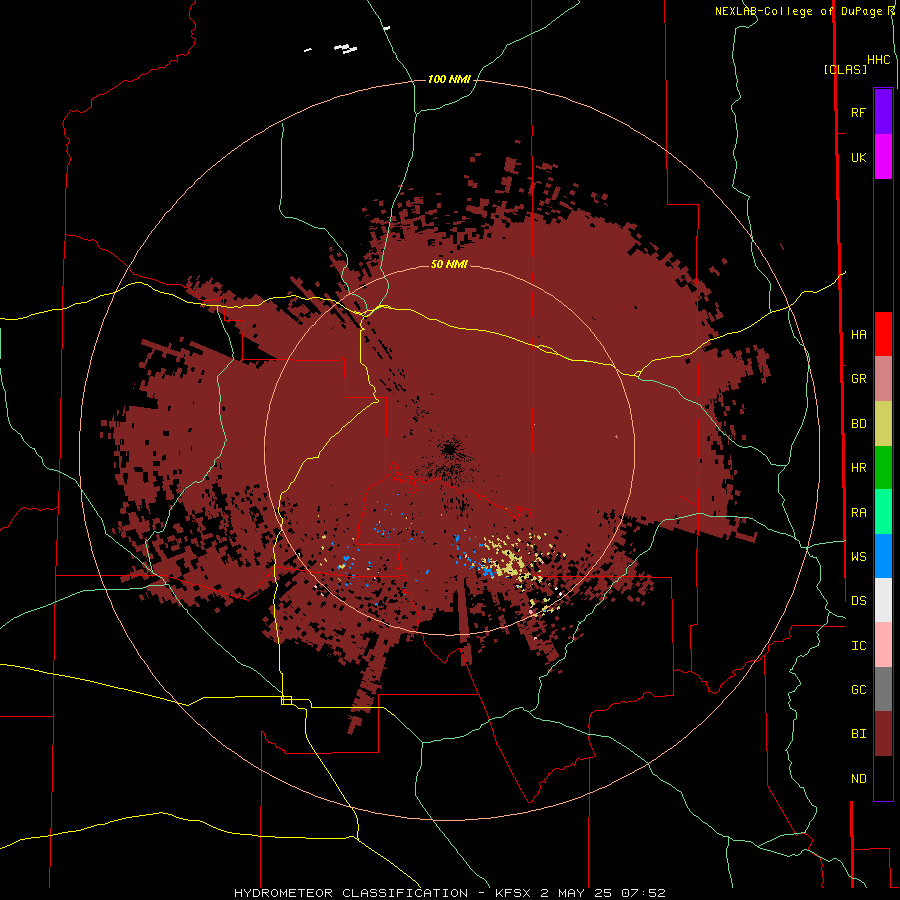Screen dimensions: 900x900
Task: Click the small square highway junction marker
Action: [286, 700]
